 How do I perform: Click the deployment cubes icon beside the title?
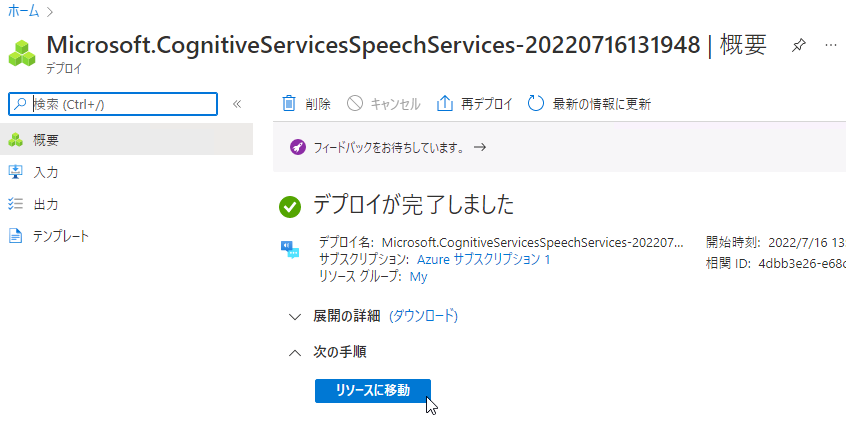click(22, 53)
